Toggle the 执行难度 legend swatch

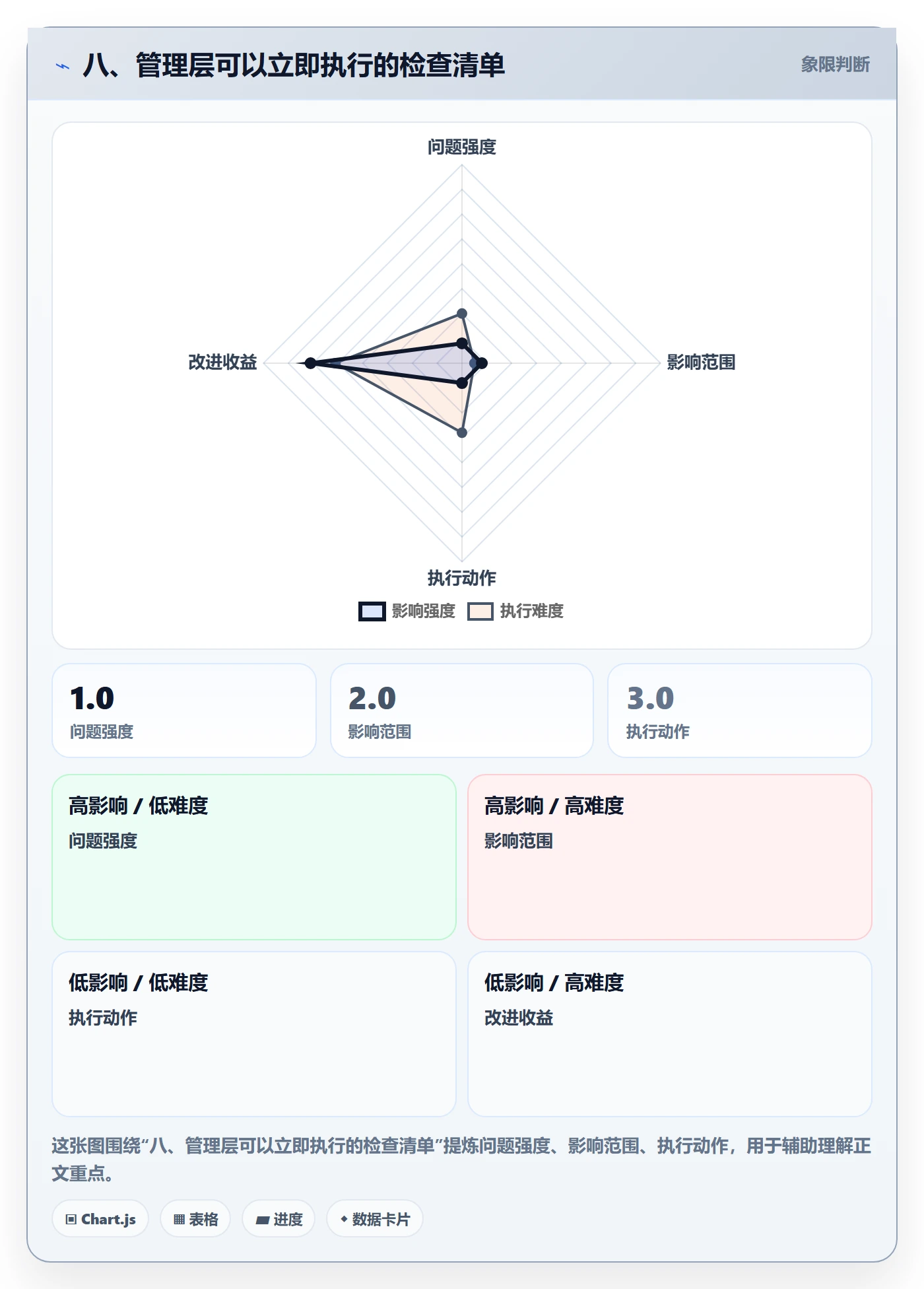[480, 611]
